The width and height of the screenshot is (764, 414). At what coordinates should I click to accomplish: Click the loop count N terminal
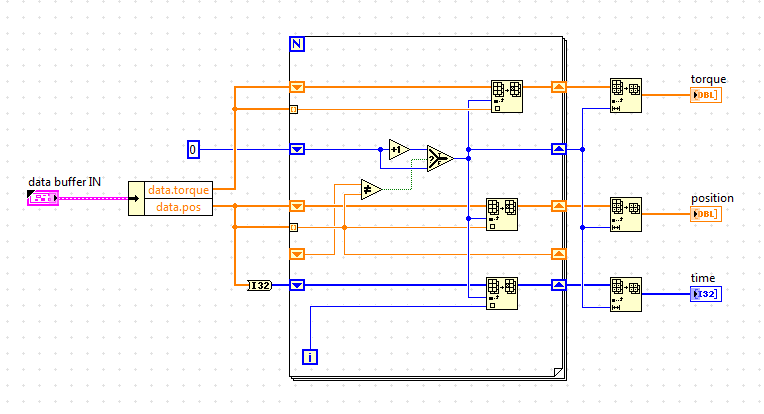pyautogui.click(x=297, y=44)
